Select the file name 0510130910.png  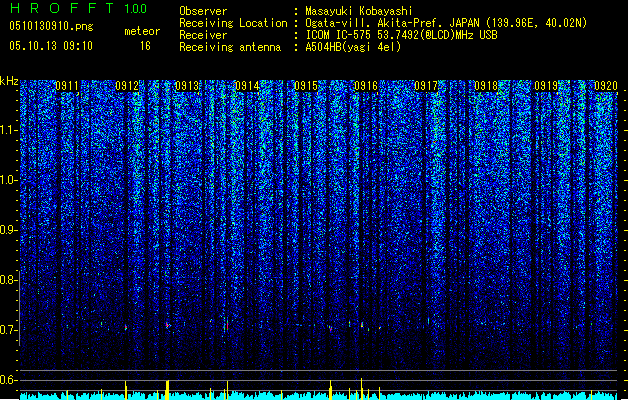click(51, 26)
